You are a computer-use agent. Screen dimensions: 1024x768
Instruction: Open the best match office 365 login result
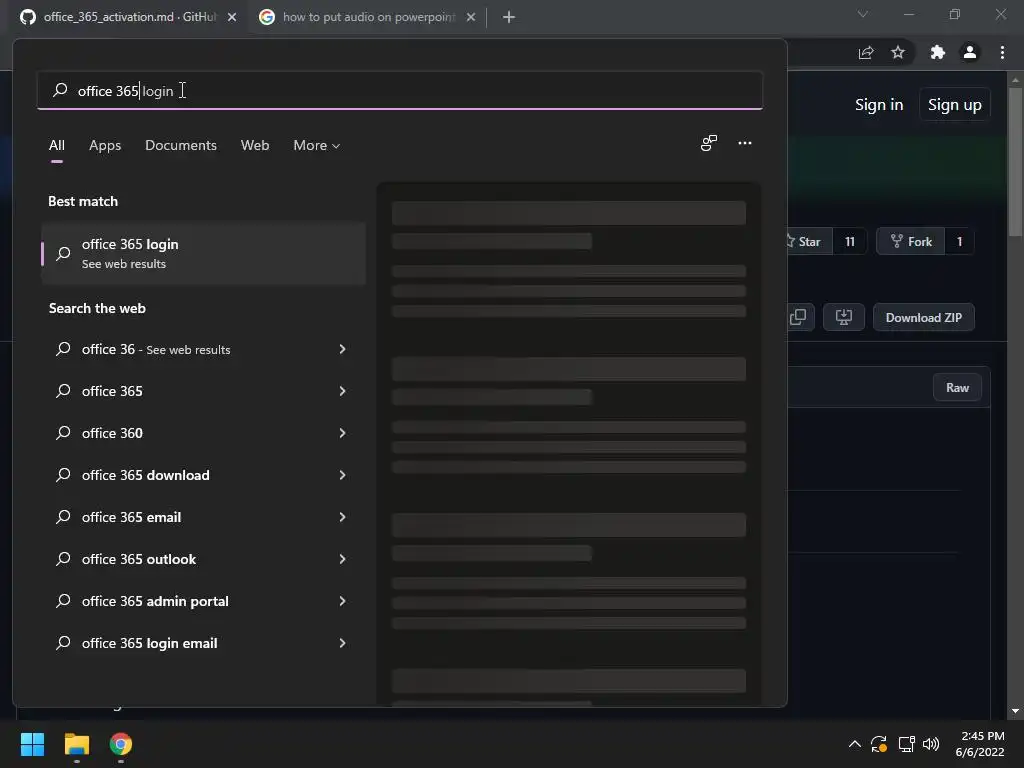(x=204, y=253)
